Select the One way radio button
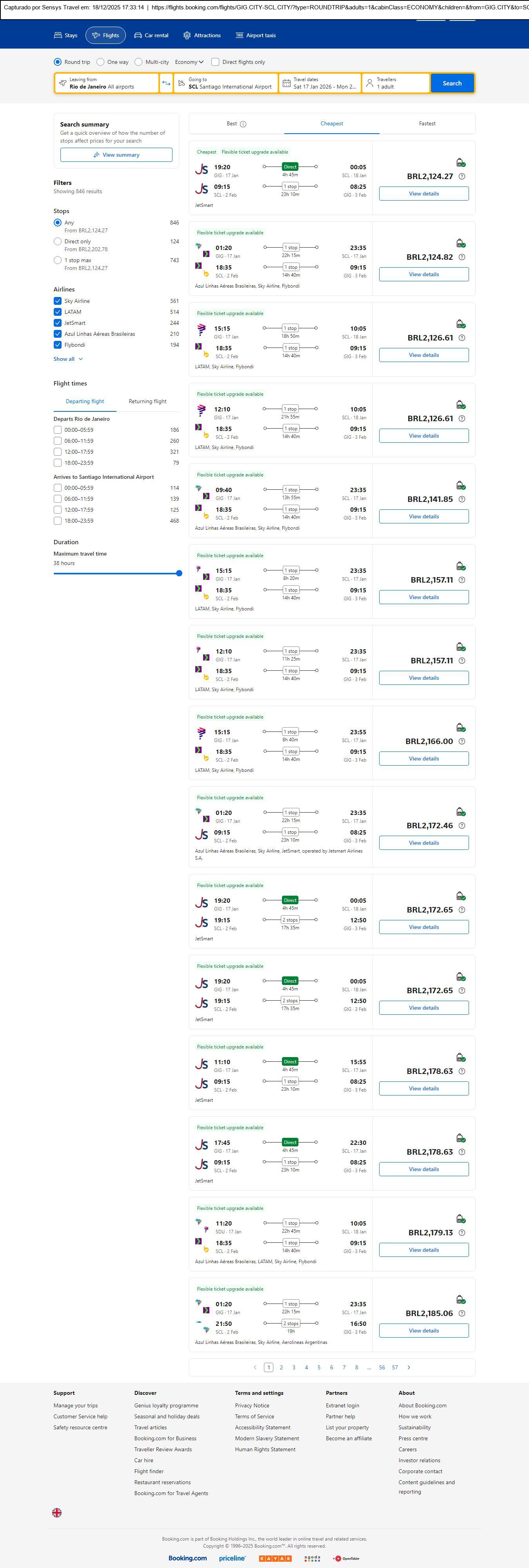 100,62
